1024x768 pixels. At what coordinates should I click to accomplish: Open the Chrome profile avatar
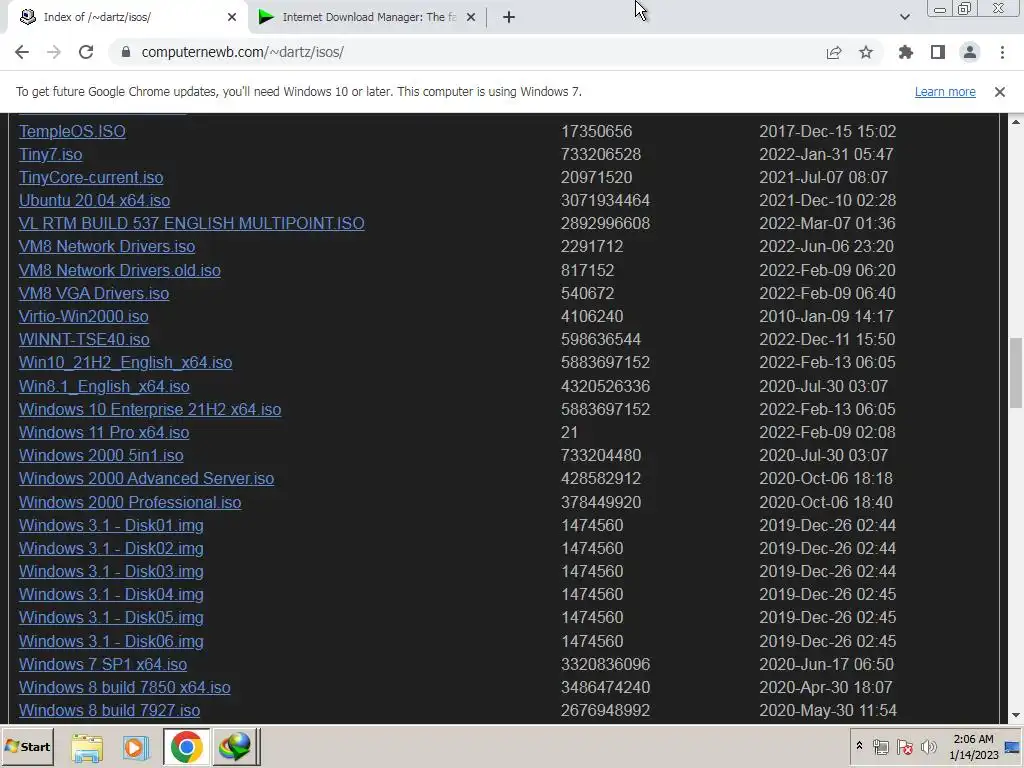click(x=970, y=52)
